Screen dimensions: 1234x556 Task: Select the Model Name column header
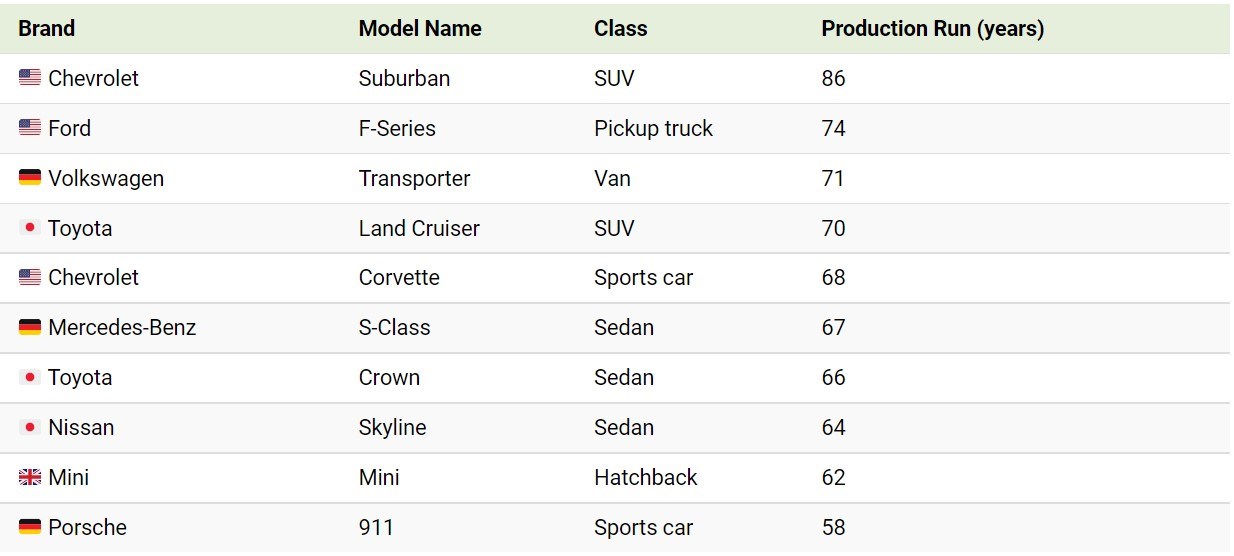point(420,29)
